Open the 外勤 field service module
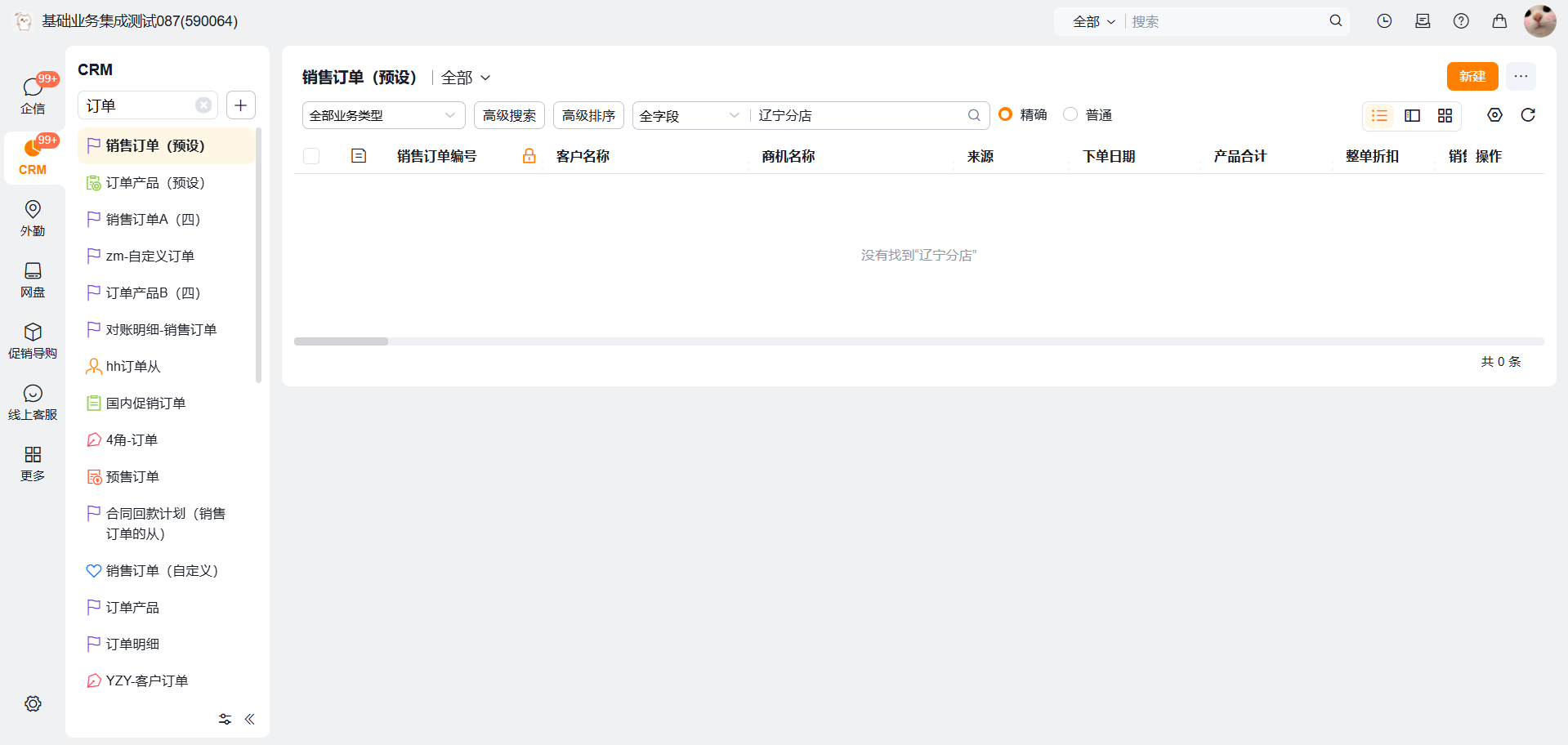Image resolution: width=1568 pixels, height=745 pixels. click(x=33, y=218)
